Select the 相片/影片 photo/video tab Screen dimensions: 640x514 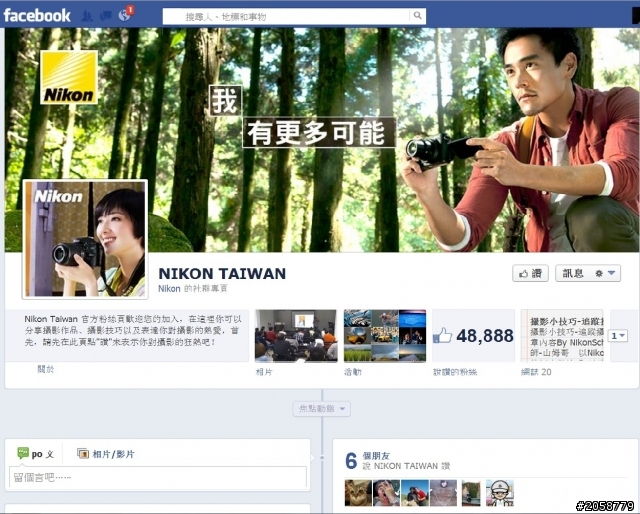[106, 454]
